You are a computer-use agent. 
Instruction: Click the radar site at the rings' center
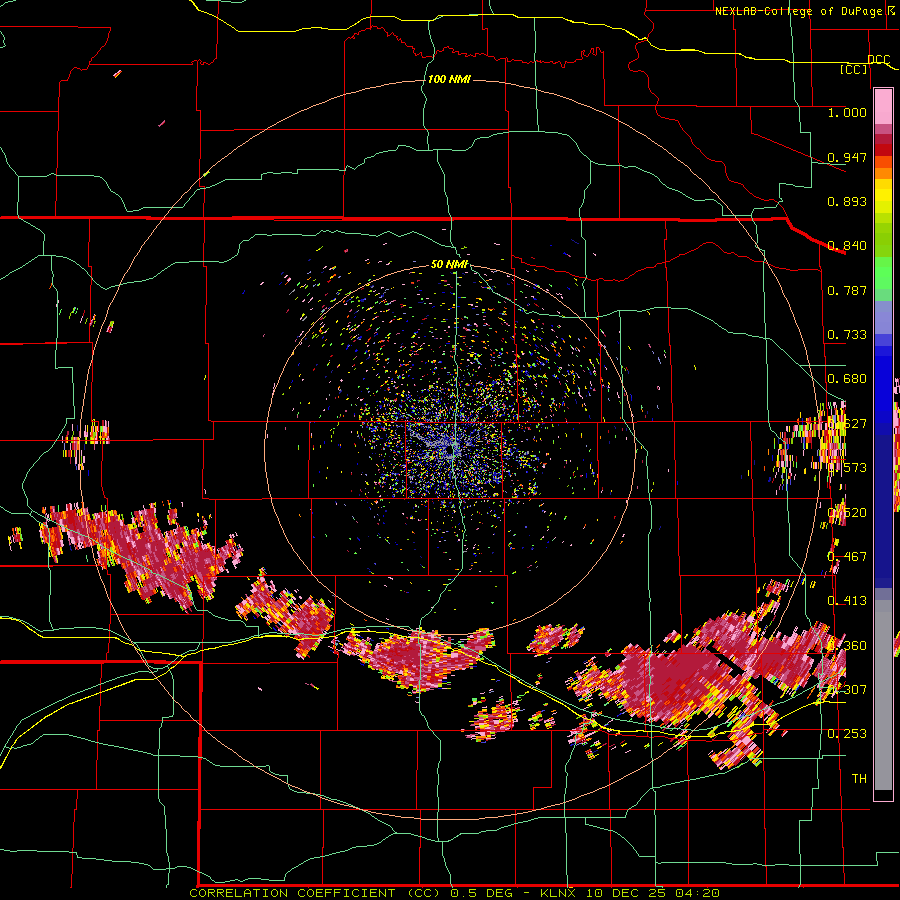(x=451, y=450)
